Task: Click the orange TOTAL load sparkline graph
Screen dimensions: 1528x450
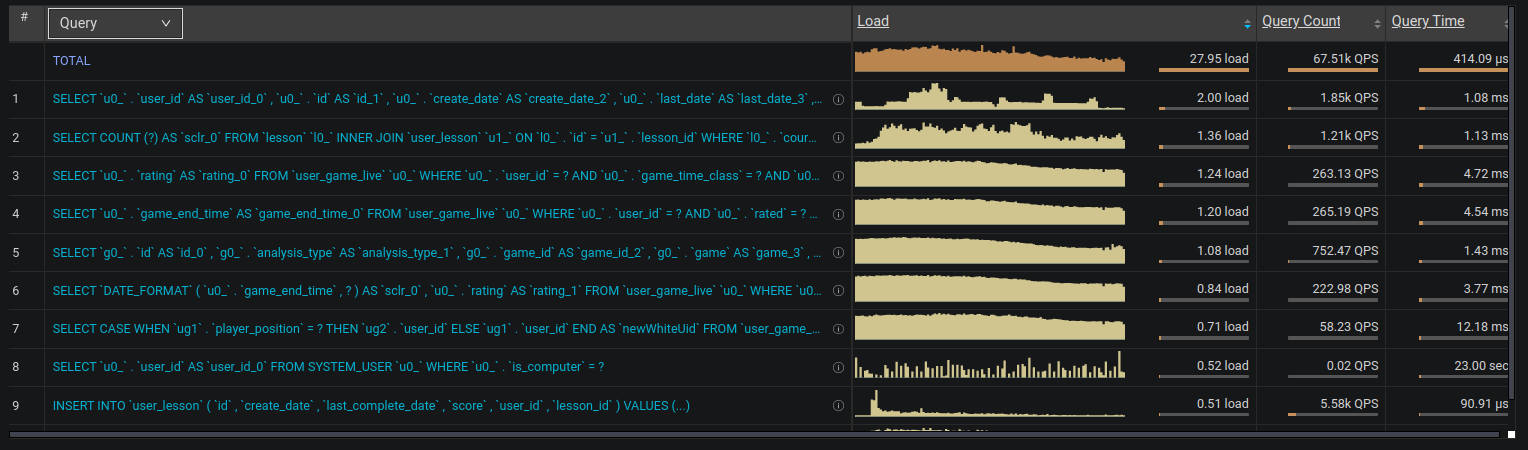Action: pos(990,60)
